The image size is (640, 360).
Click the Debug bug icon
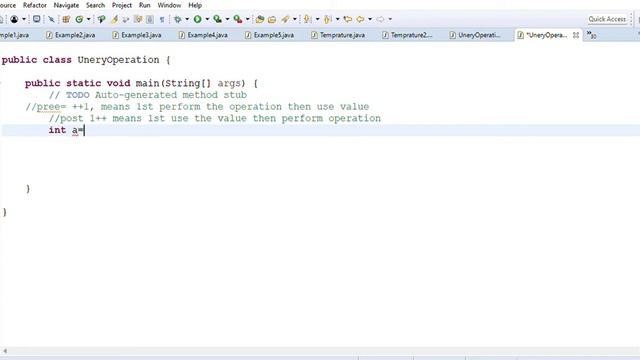pyautogui.click(x=178, y=19)
